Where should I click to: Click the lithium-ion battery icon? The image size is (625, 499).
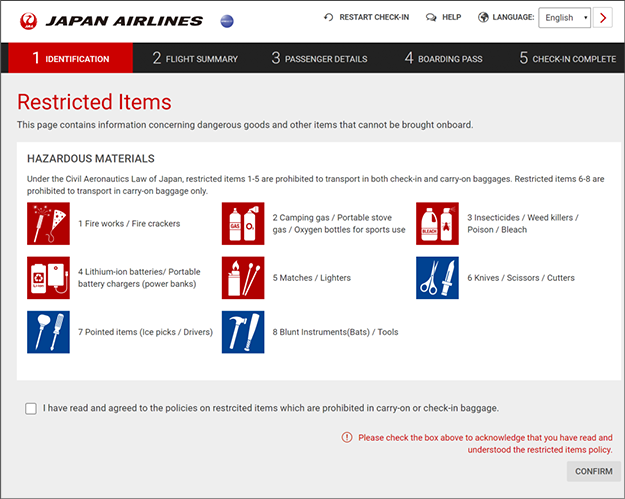click(48, 278)
